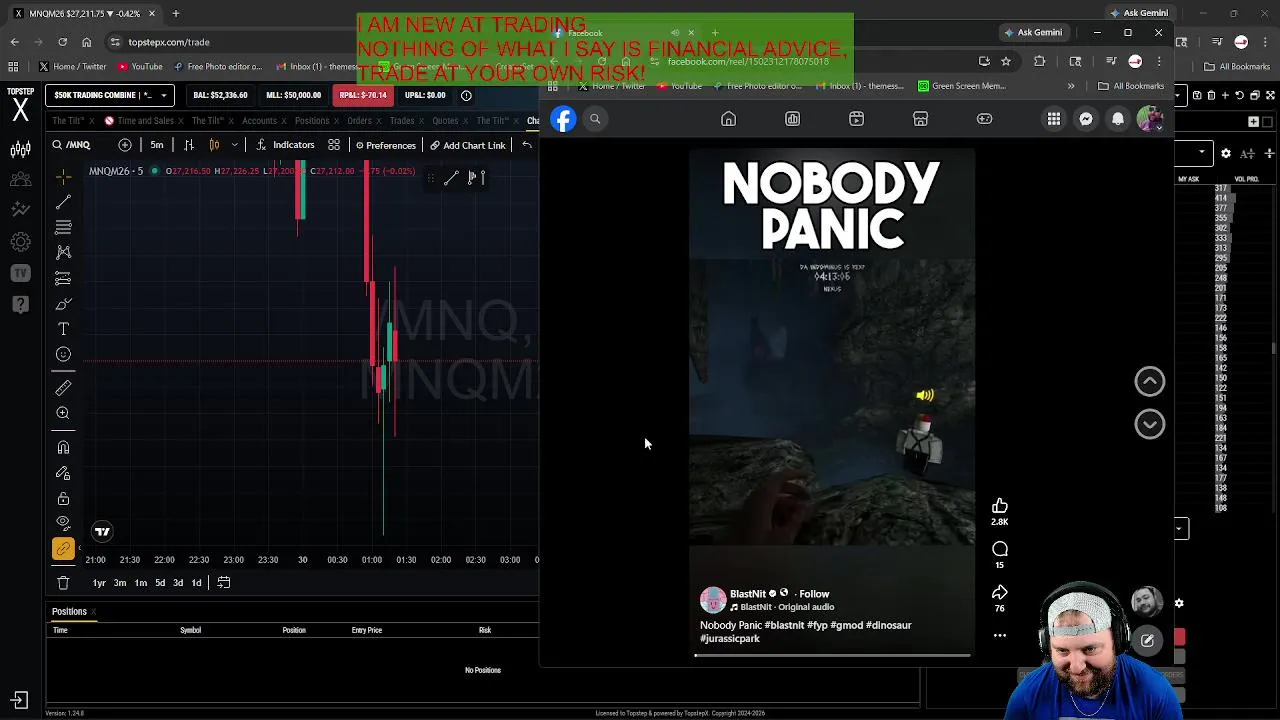The height and width of the screenshot is (720, 1280).
Task: Click Add Chart Link
Action: [x=467, y=145]
